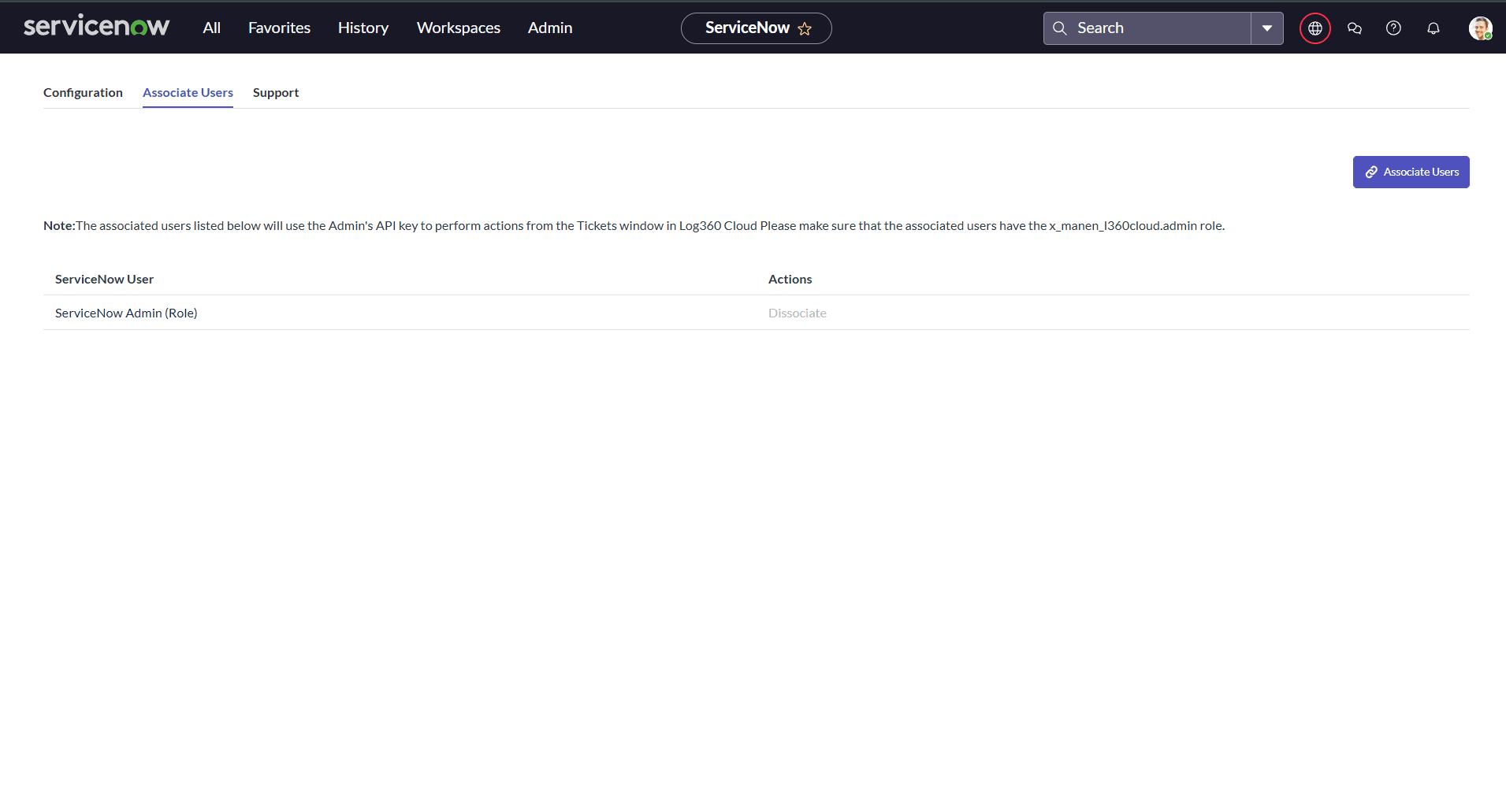Click the Note text about associated users

pyautogui.click(x=634, y=225)
